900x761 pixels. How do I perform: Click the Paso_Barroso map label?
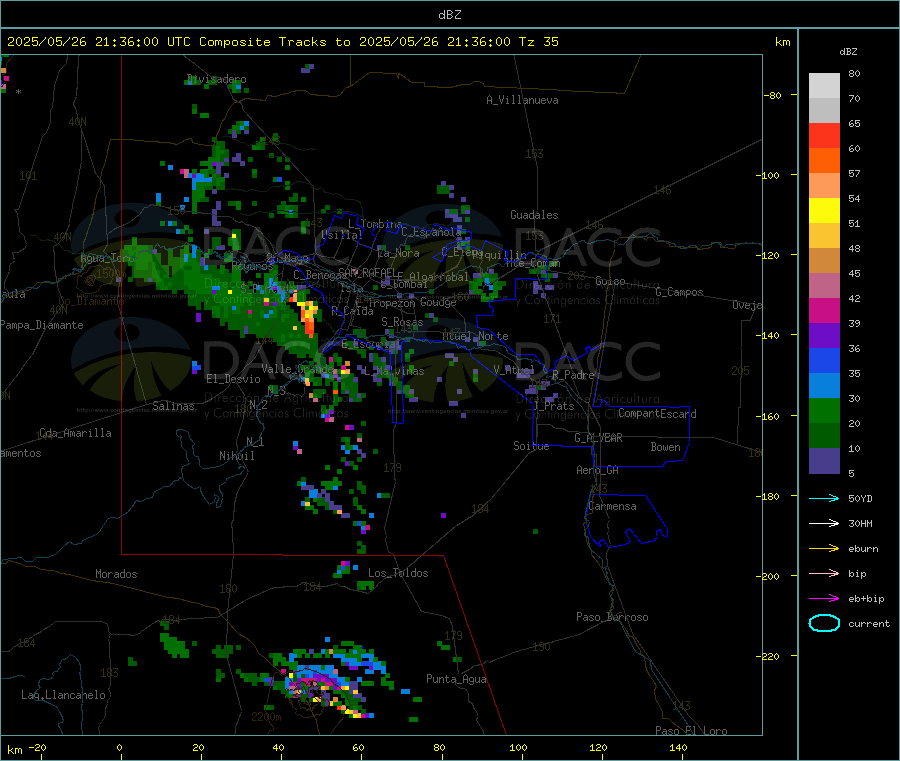click(x=612, y=617)
